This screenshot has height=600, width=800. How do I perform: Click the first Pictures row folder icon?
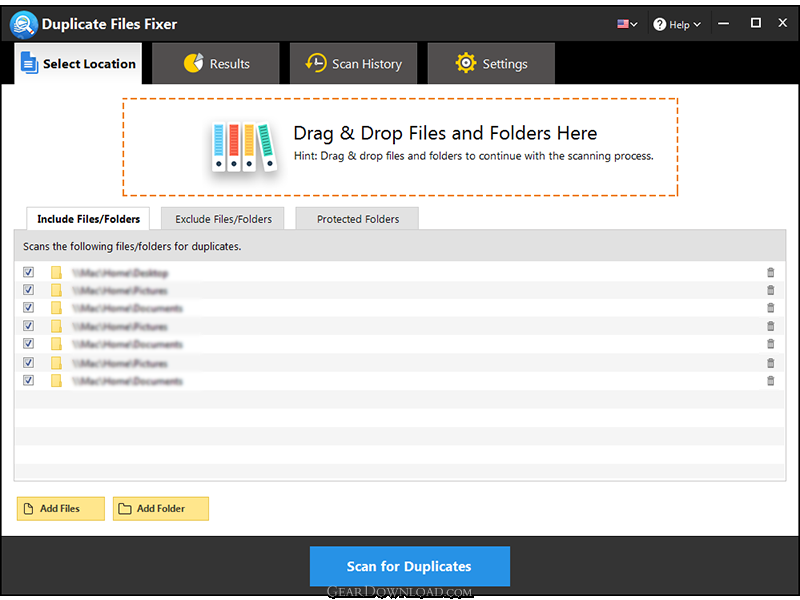coord(56,290)
